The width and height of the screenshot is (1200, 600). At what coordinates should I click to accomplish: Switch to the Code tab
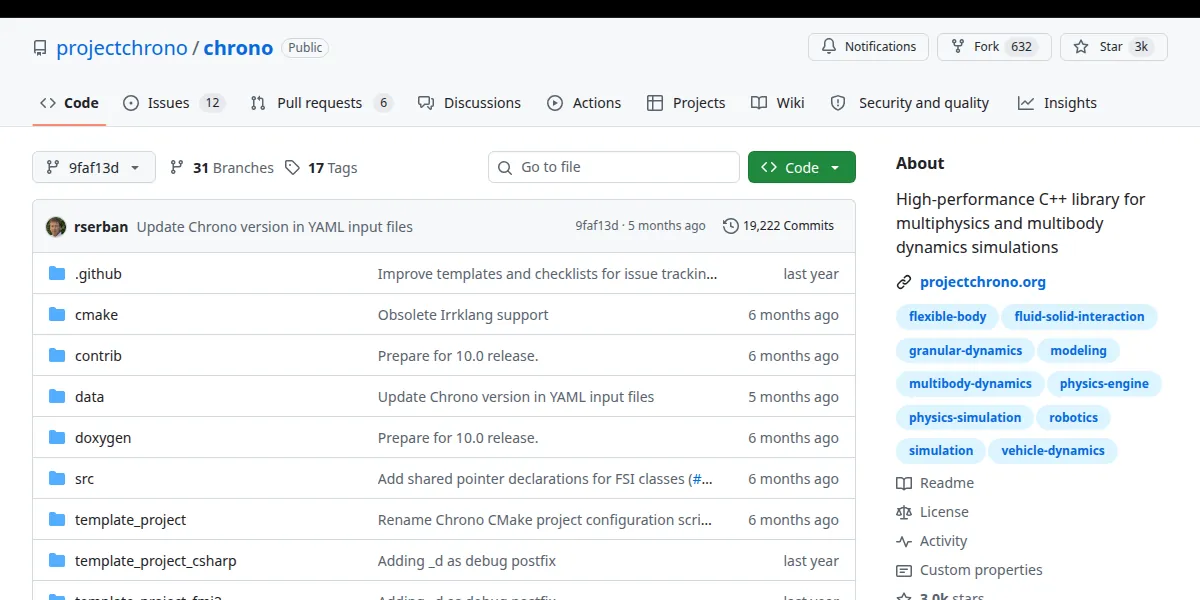click(x=69, y=103)
